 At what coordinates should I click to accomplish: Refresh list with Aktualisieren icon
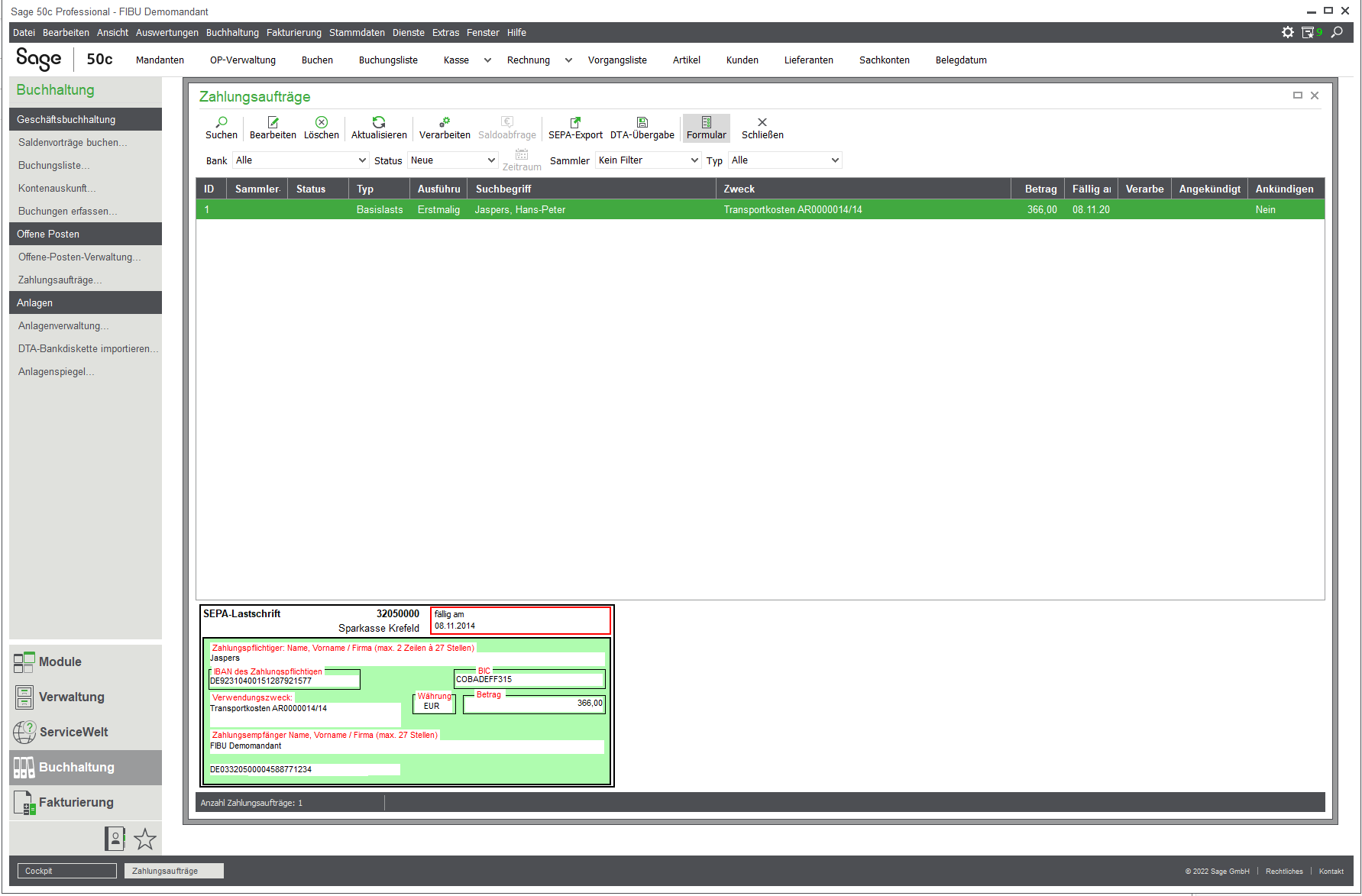click(379, 123)
